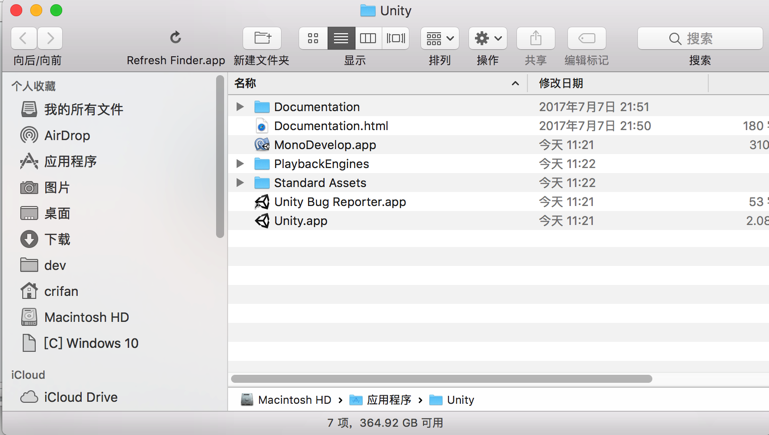769x435 pixels.
Task: Select the Documentation.html file icon
Action: tap(262, 126)
